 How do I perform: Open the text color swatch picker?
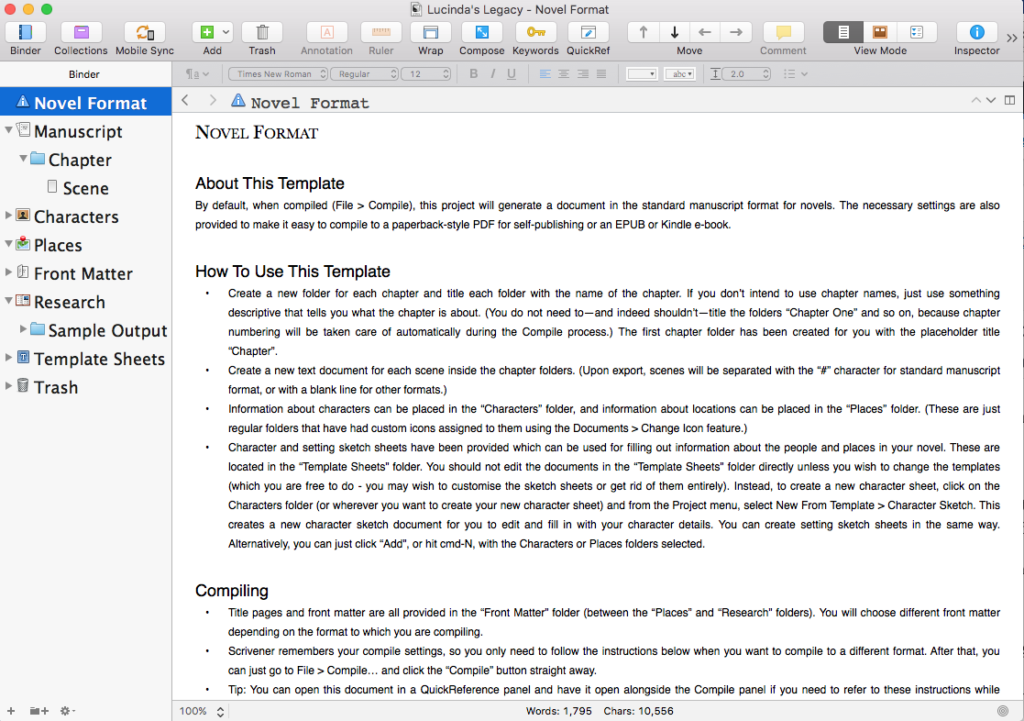(x=641, y=74)
